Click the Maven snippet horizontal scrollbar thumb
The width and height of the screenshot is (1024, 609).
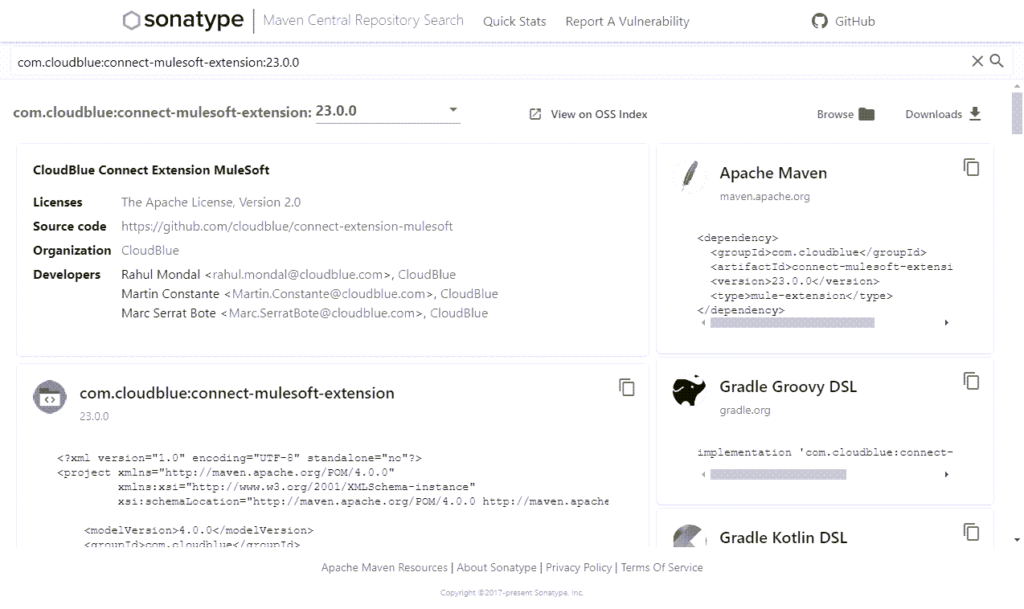tap(792, 322)
